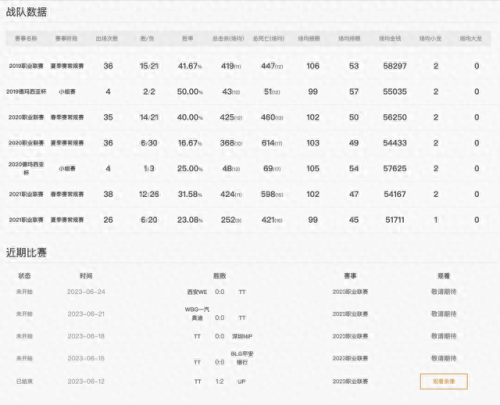Click the 观看录像 replay button

coord(444,381)
